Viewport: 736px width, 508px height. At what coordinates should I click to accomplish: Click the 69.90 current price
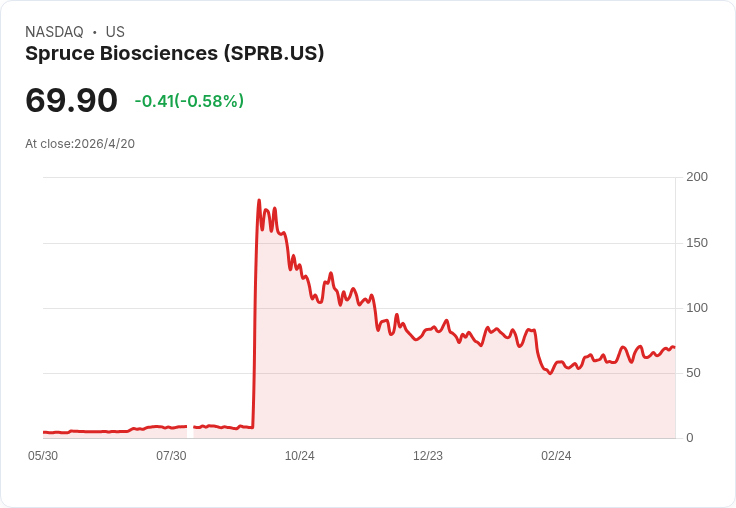71,100
